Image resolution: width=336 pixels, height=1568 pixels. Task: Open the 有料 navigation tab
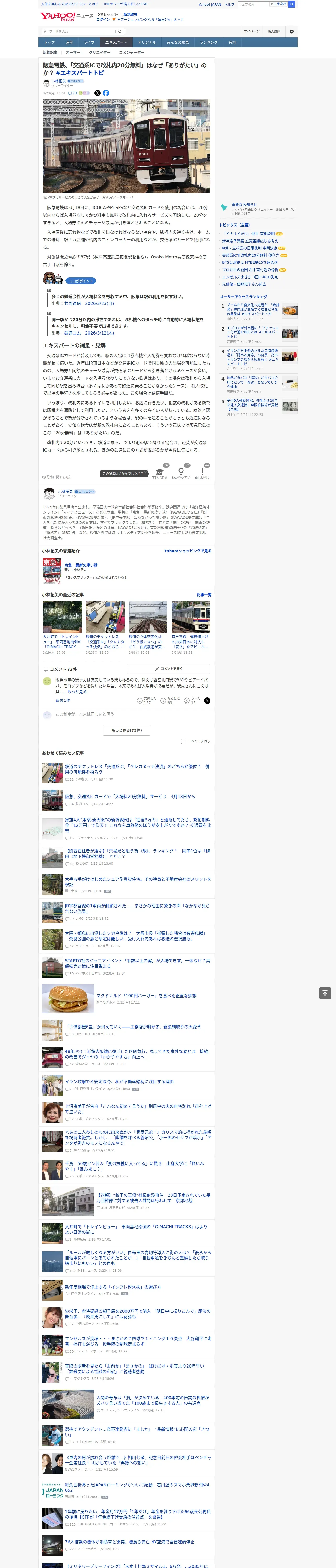point(232,43)
